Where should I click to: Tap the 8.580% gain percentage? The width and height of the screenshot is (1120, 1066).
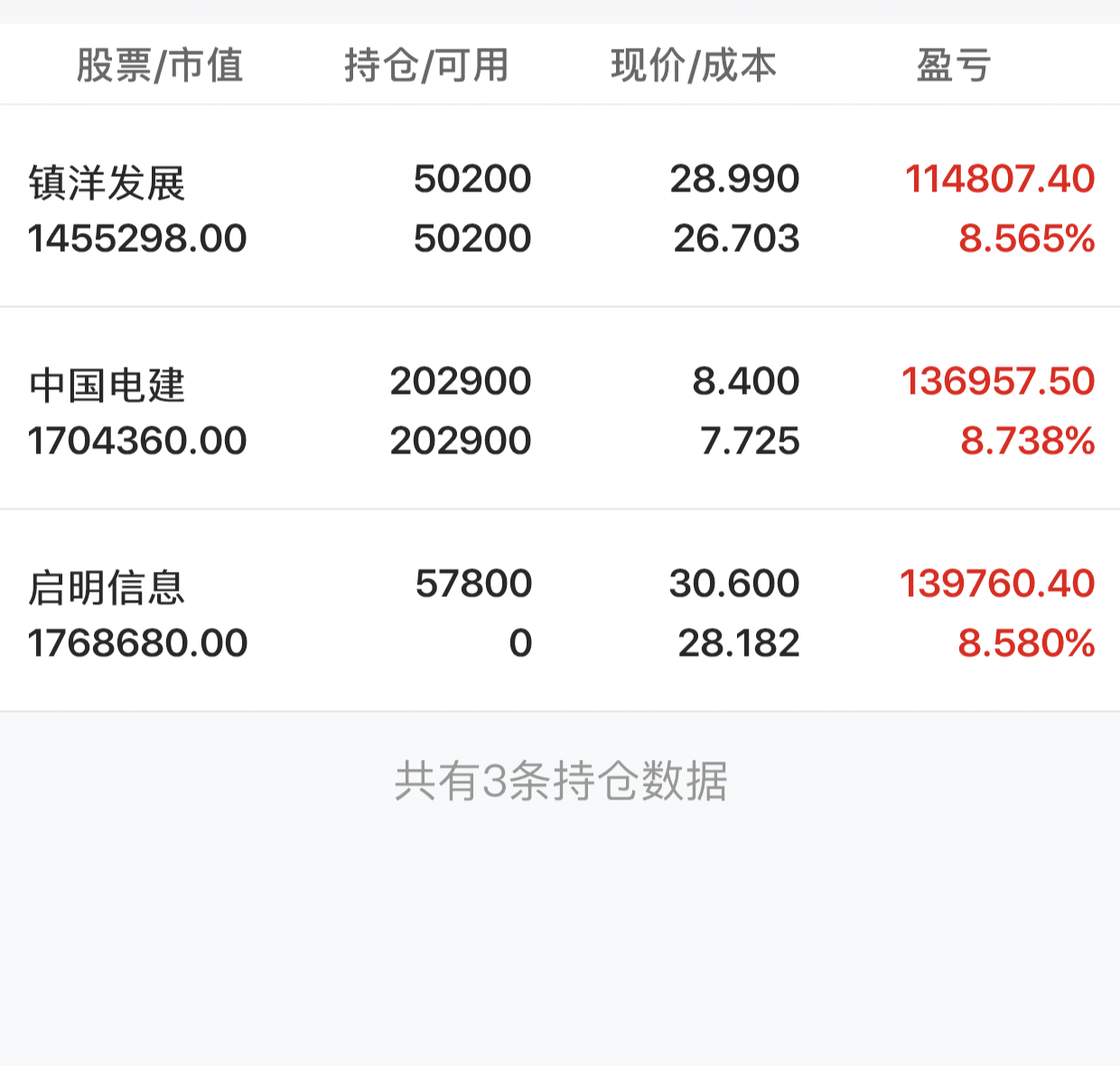(1026, 643)
